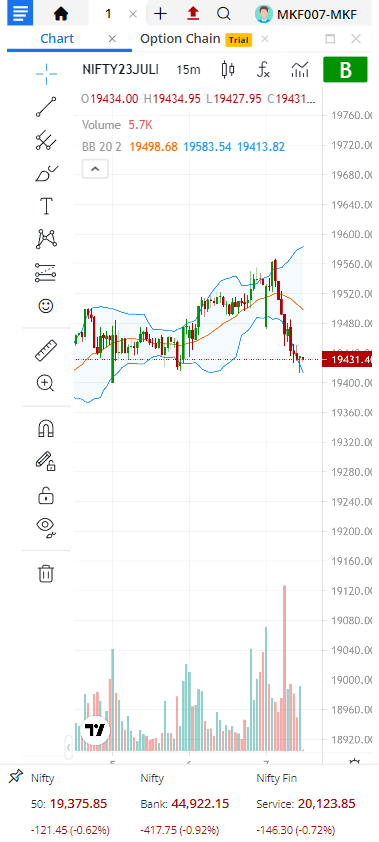Open the 15m timeframe dropdown
379x842 pixels.
(188, 70)
